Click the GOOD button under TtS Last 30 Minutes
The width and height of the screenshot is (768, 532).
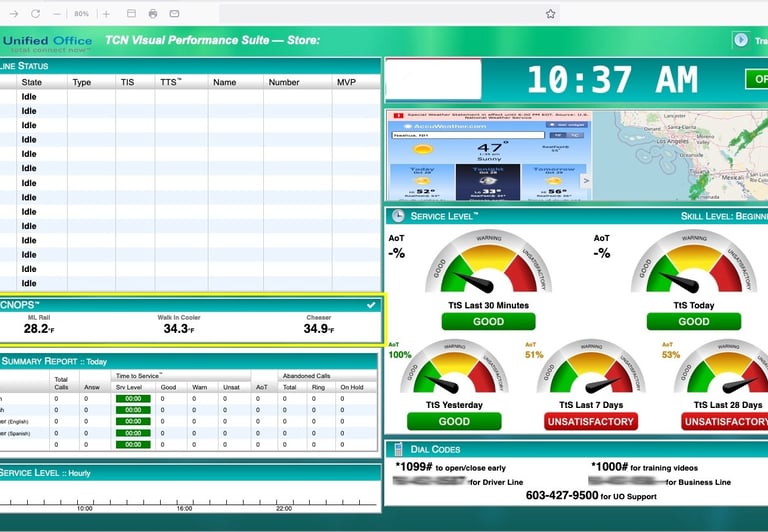pyautogui.click(x=488, y=321)
